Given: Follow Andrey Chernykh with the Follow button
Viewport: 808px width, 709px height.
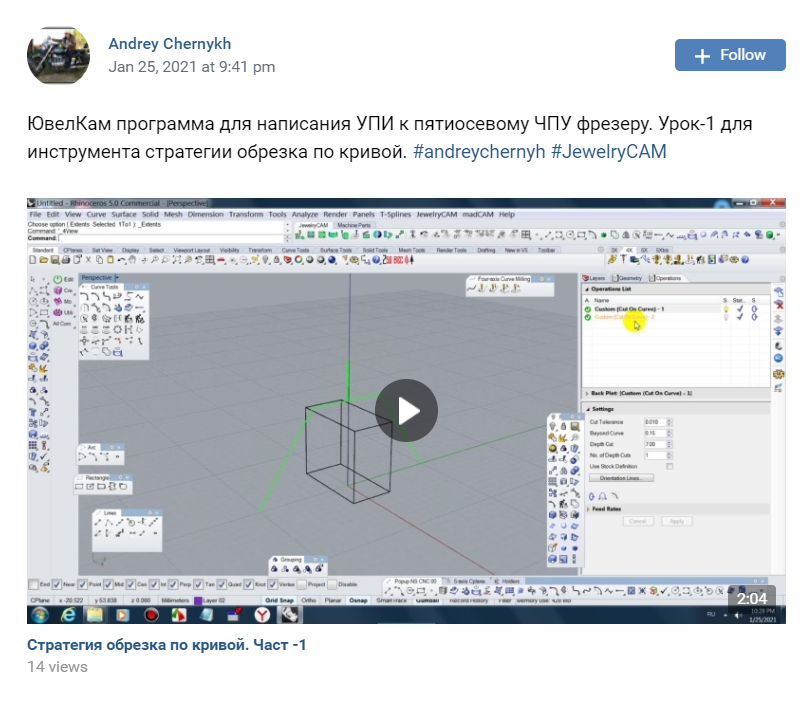Looking at the screenshot, I should click(730, 55).
